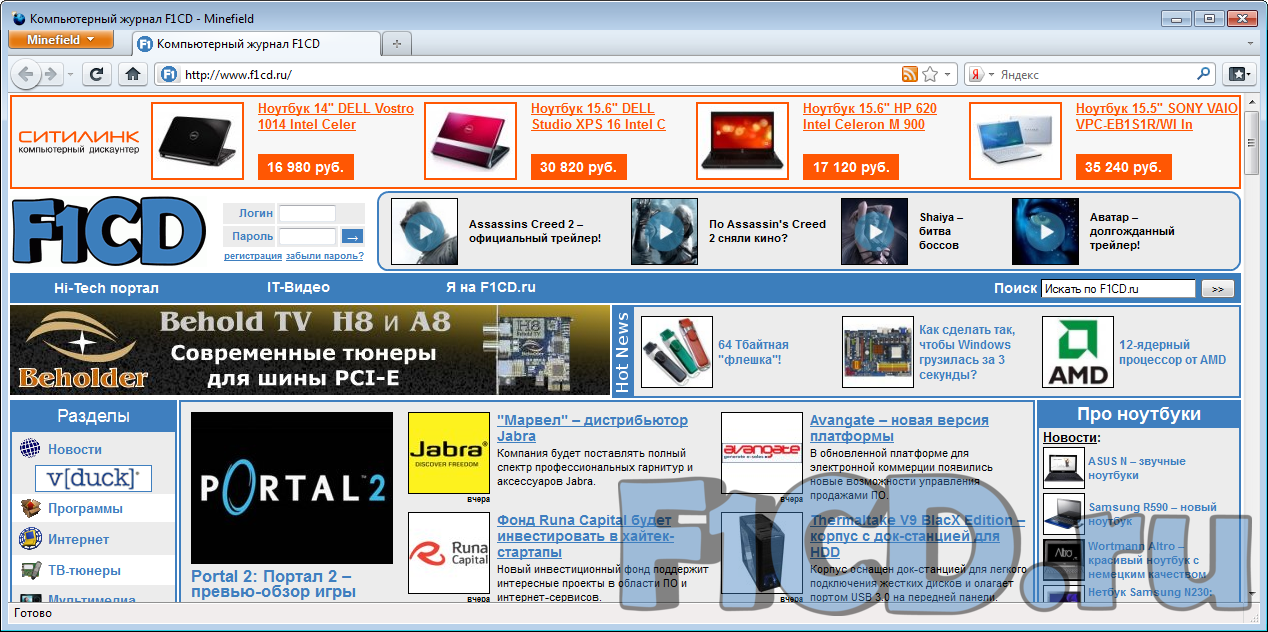Open the 12-ядерный процессор от AMD link
This screenshot has height=632, width=1268.
(x=1172, y=352)
